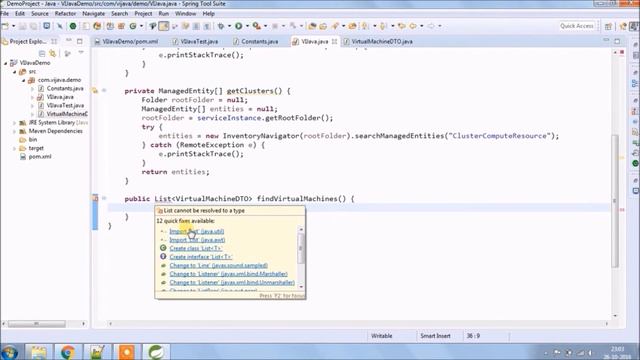This screenshot has height=360, width=640.
Task: Apply quick fix Import 'List' (java.util)
Action: tap(197, 231)
